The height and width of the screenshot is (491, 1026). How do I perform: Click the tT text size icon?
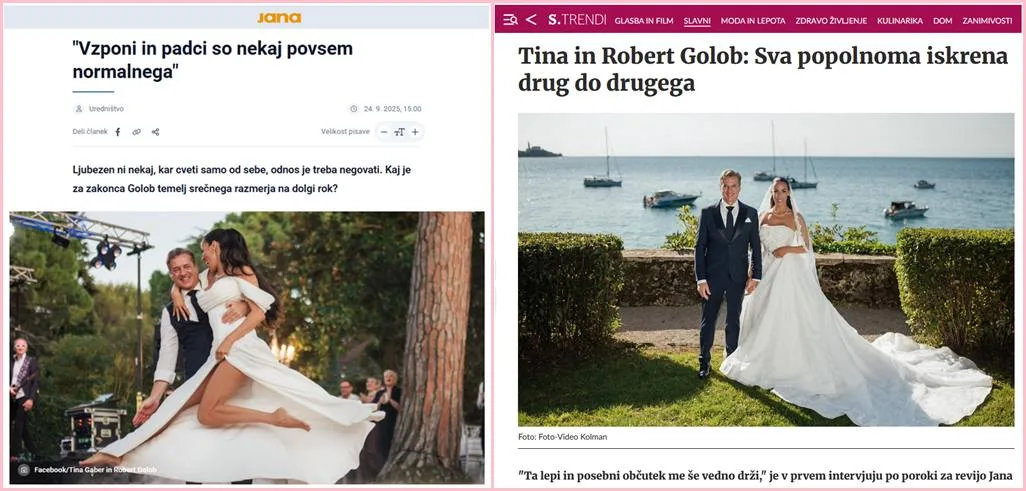pyautogui.click(x=399, y=132)
